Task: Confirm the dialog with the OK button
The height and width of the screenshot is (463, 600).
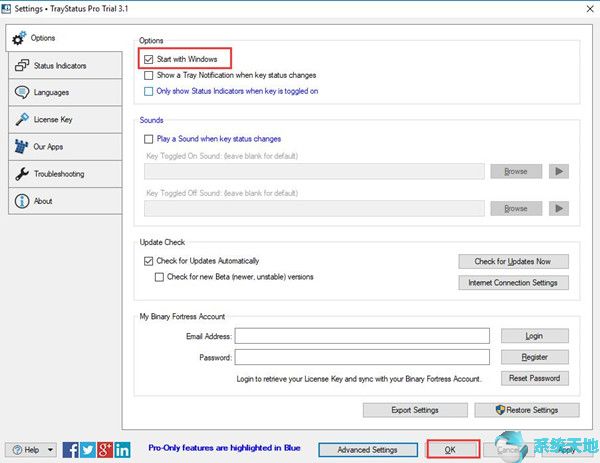Action: pos(450,450)
